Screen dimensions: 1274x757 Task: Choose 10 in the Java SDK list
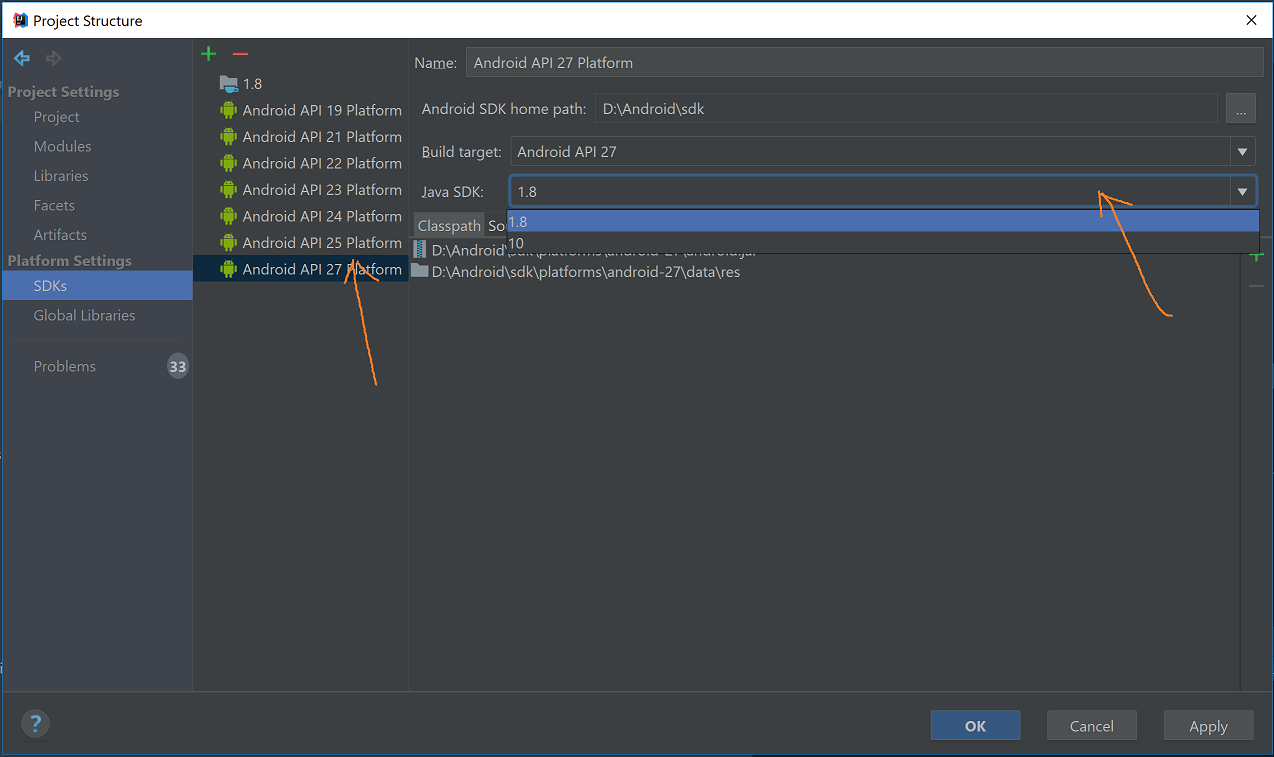click(x=883, y=243)
